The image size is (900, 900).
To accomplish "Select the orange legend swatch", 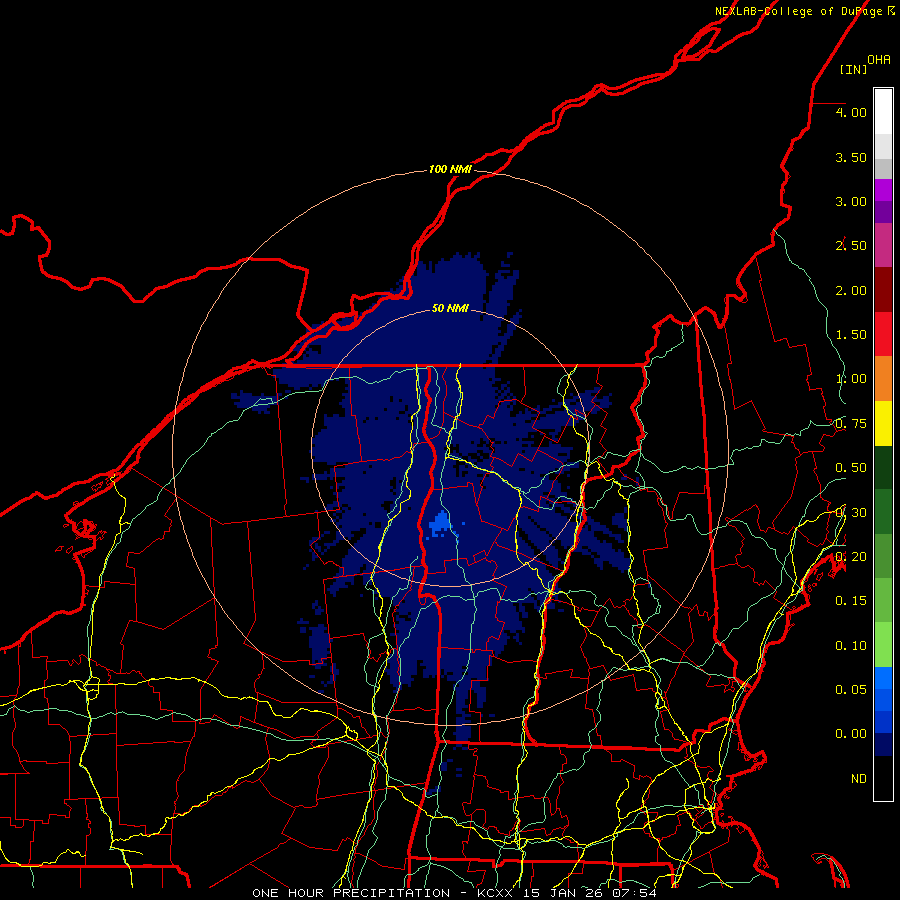I will [x=883, y=379].
